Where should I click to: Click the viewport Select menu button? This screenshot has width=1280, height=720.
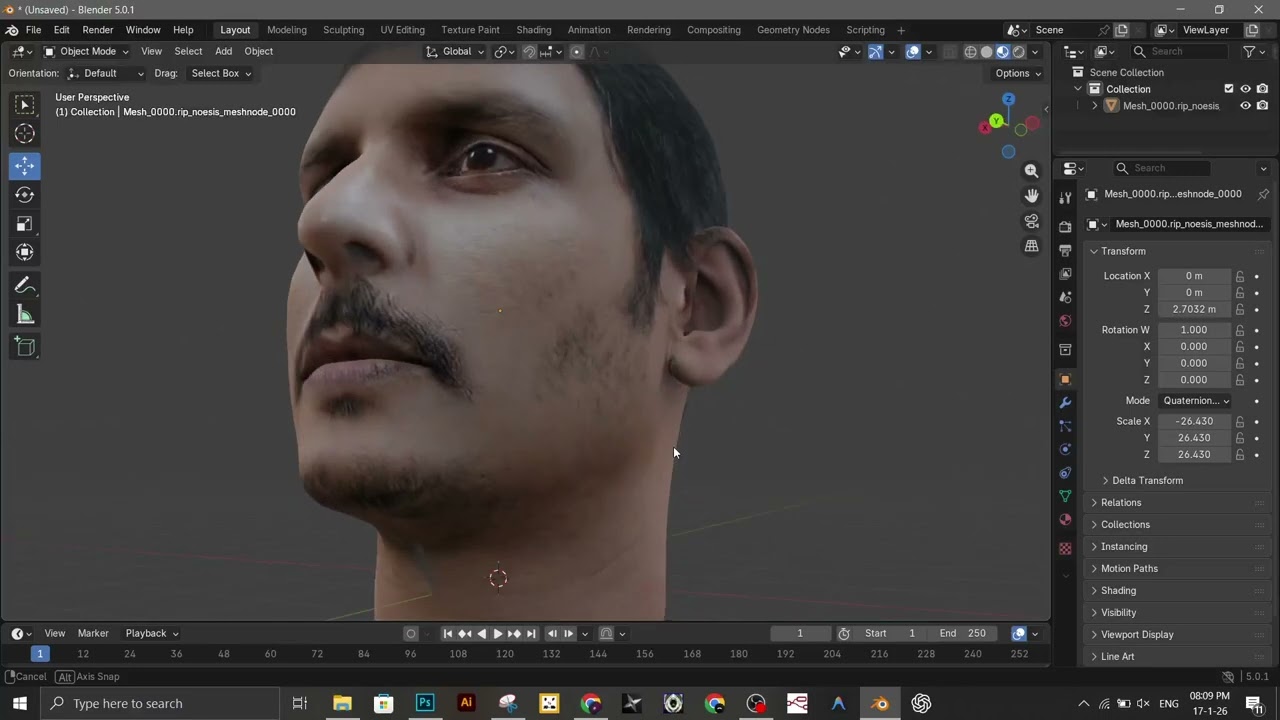tap(188, 52)
